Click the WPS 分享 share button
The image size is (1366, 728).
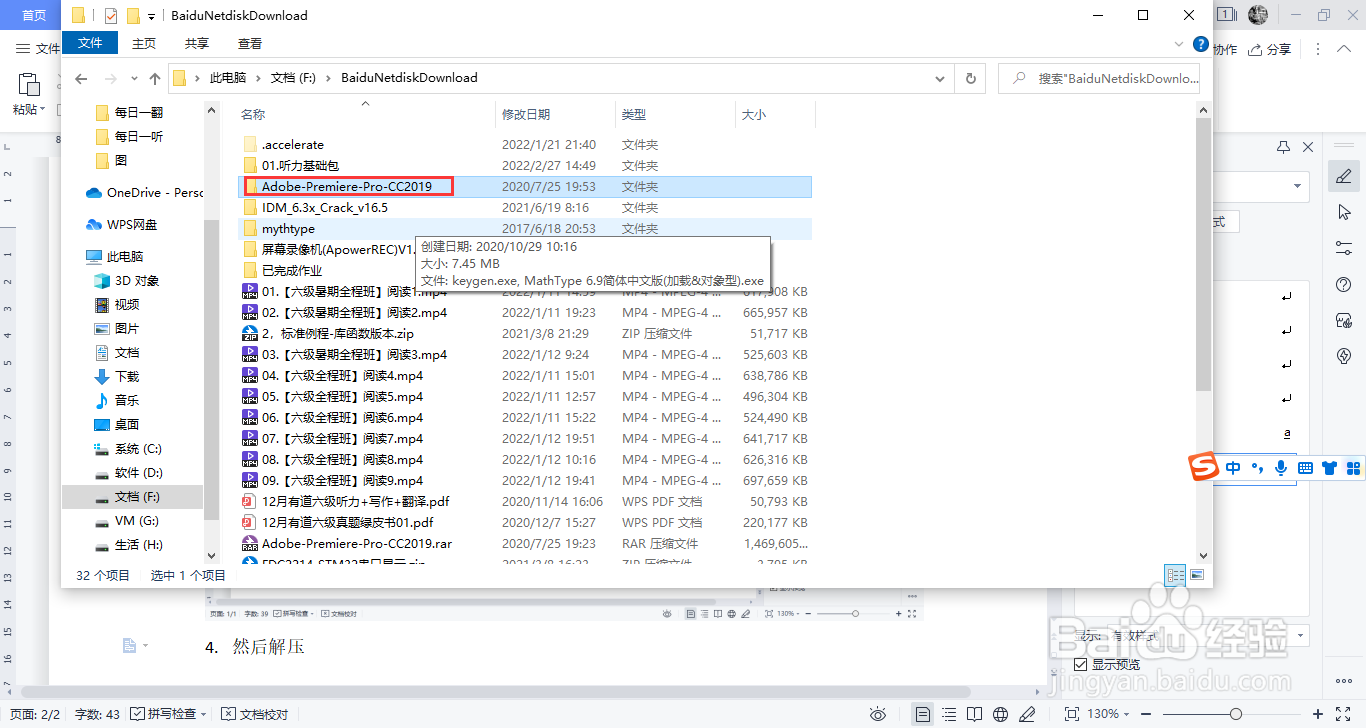[x=1270, y=49]
